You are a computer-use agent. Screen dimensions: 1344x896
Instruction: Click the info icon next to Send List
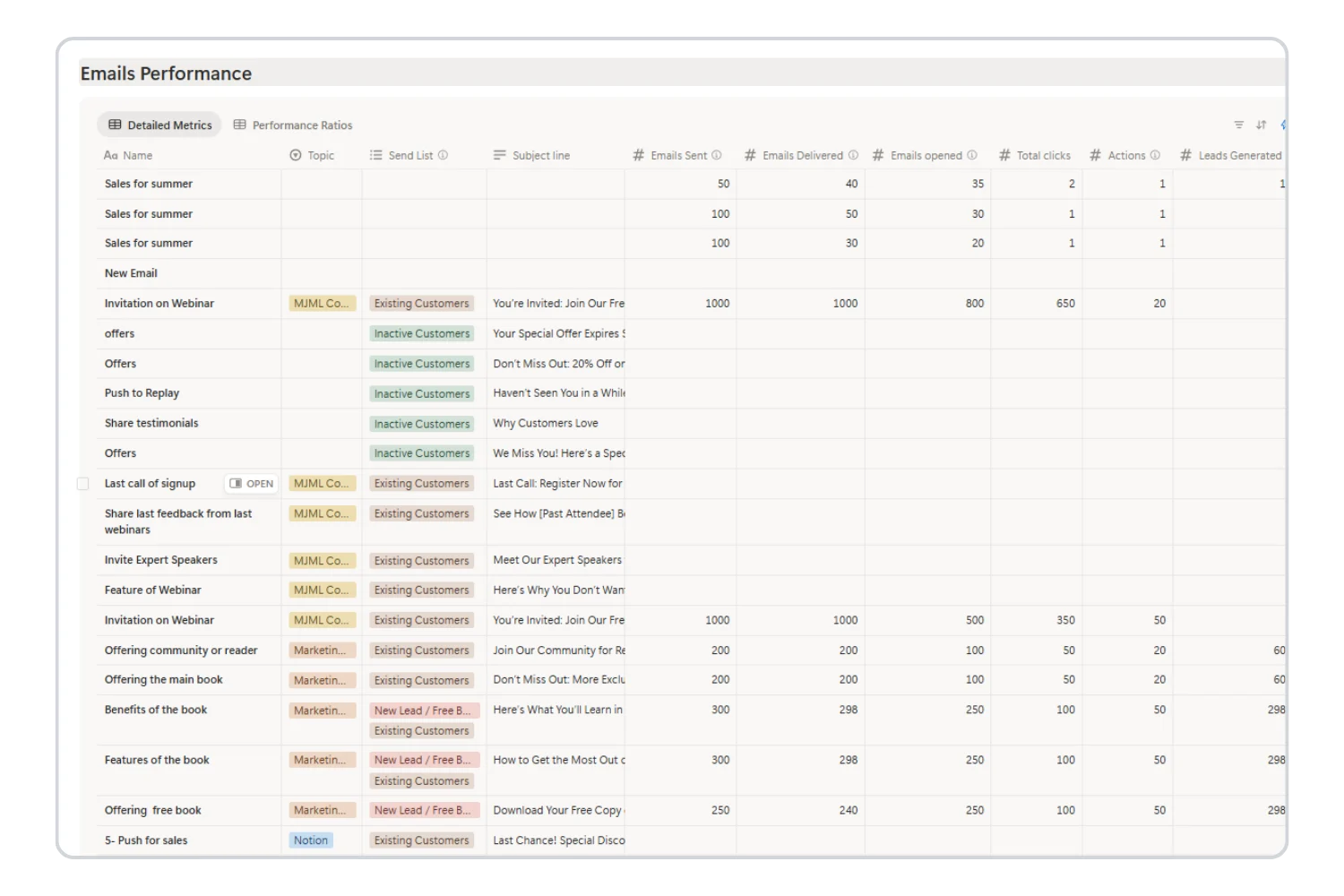pyautogui.click(x=444, y=154)
